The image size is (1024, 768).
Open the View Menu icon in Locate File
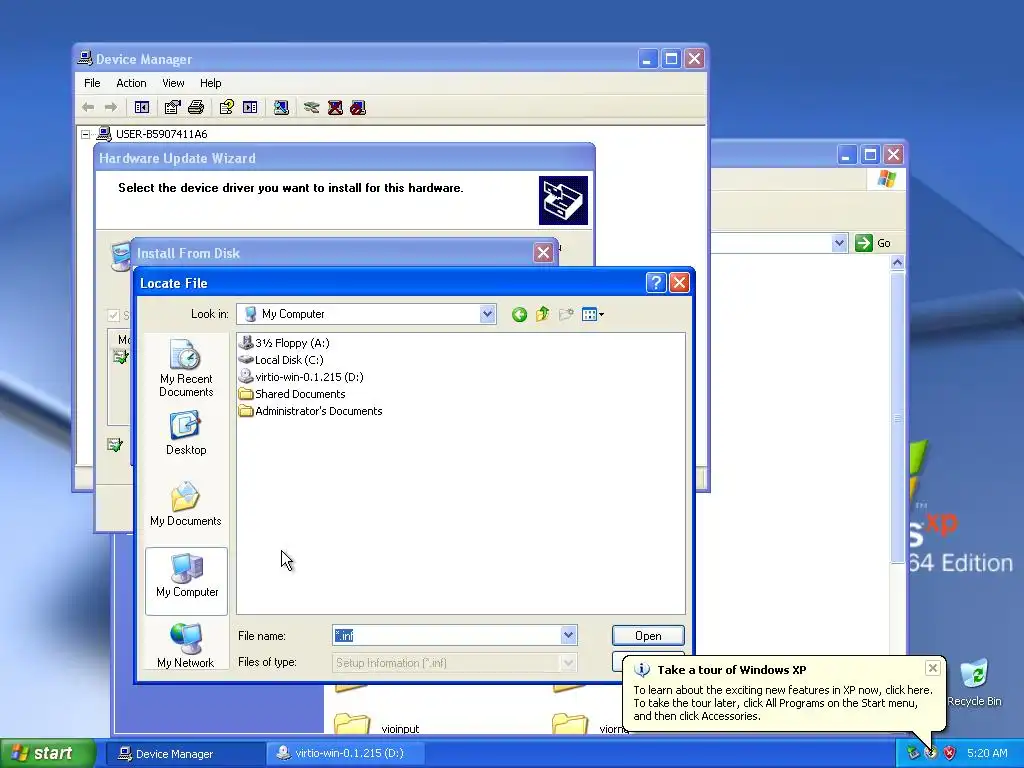click(x=592, y=315)
